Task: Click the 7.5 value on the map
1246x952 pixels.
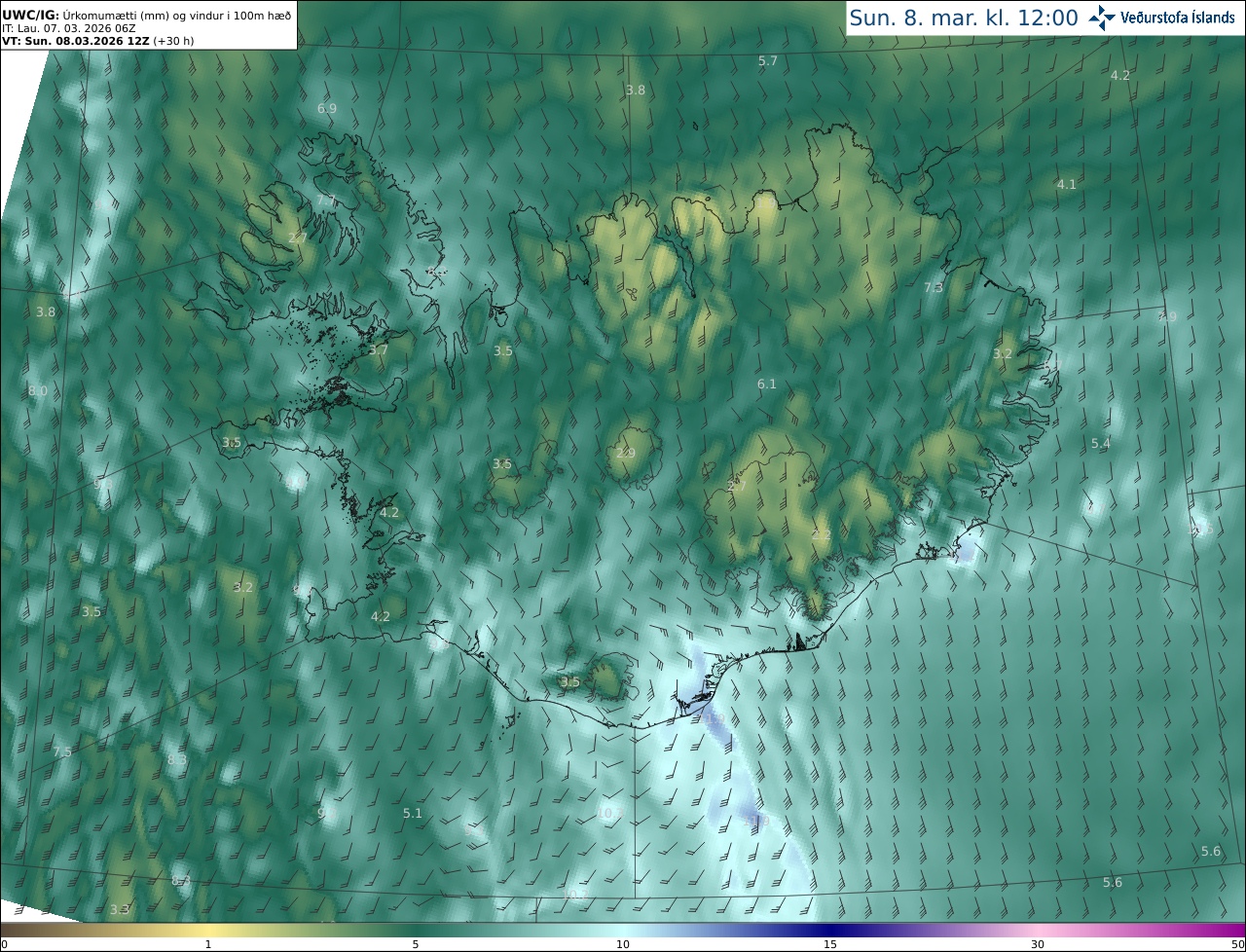Action: pos(62,752)
